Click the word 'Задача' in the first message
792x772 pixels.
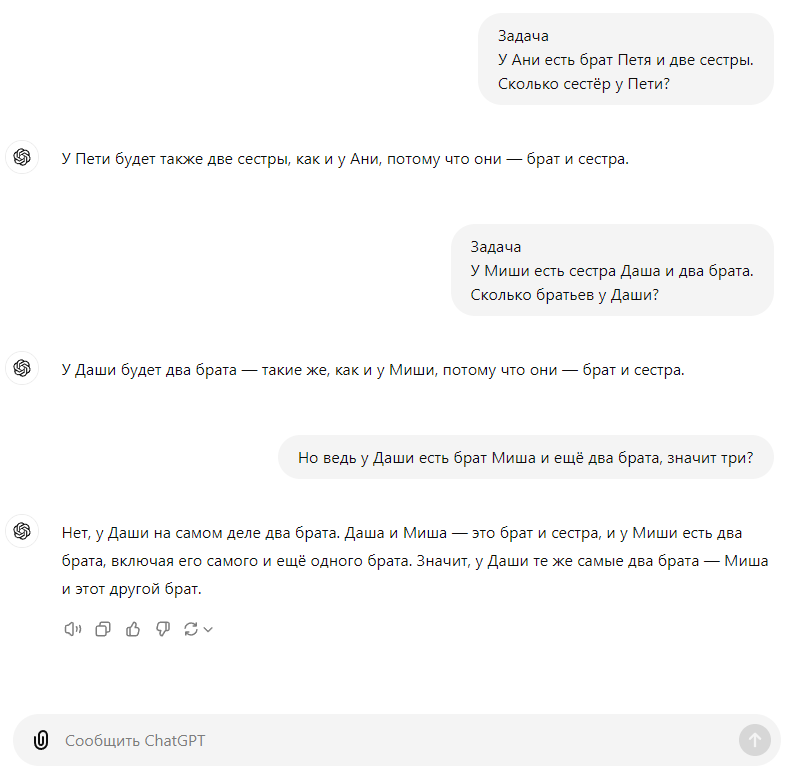[523, 36]
